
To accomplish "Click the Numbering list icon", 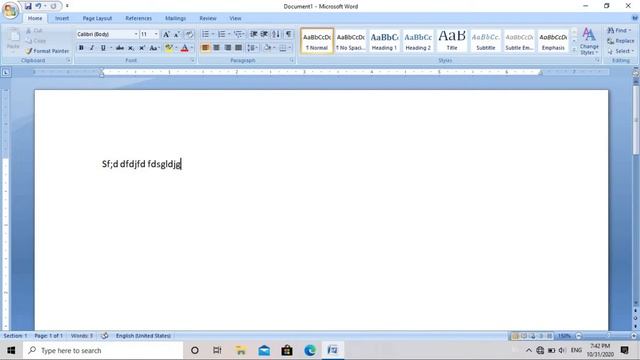I will tap(222, 34).
